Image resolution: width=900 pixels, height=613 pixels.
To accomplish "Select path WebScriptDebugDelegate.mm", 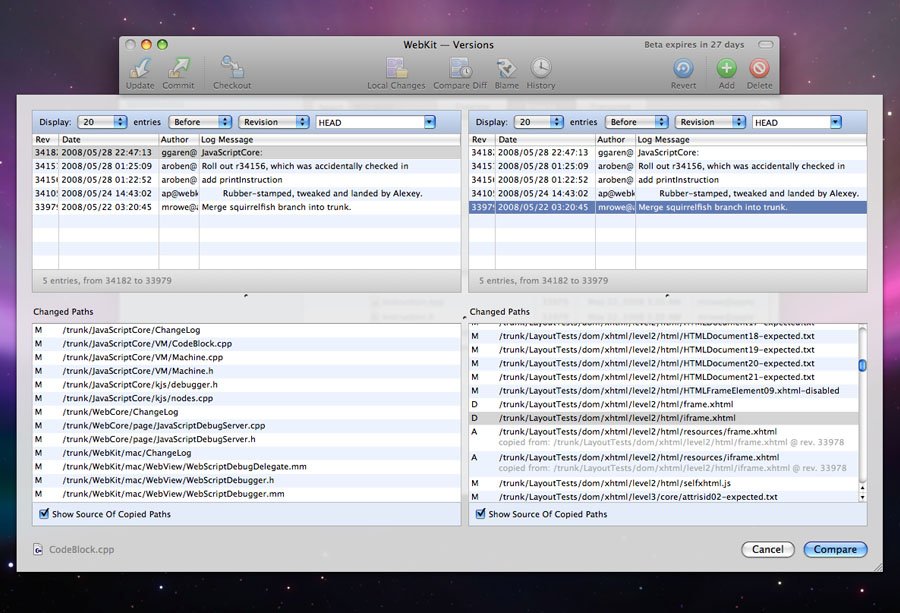I will (x=246, y=467).
